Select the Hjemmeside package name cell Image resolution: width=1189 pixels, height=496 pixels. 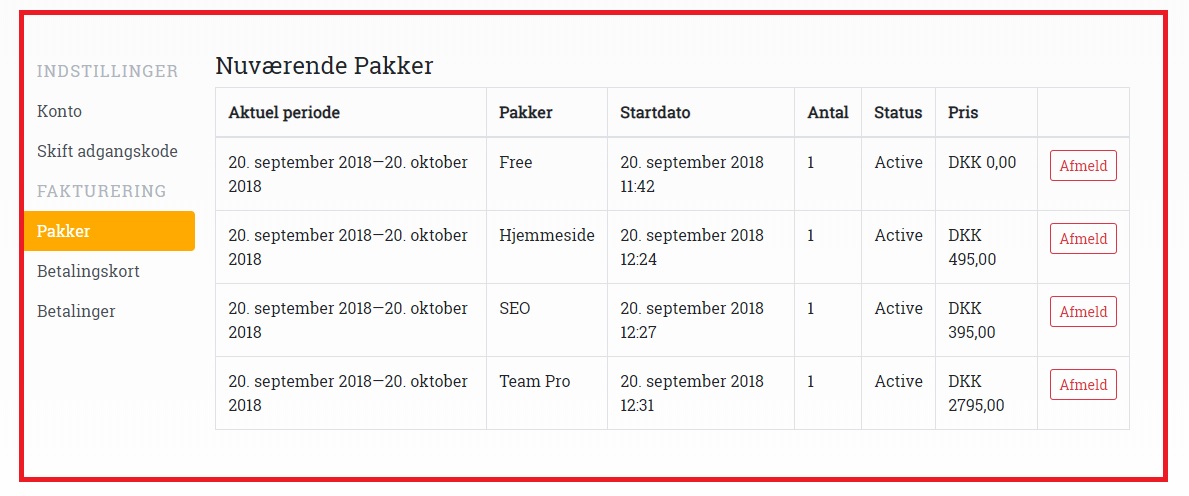(547, 235)
